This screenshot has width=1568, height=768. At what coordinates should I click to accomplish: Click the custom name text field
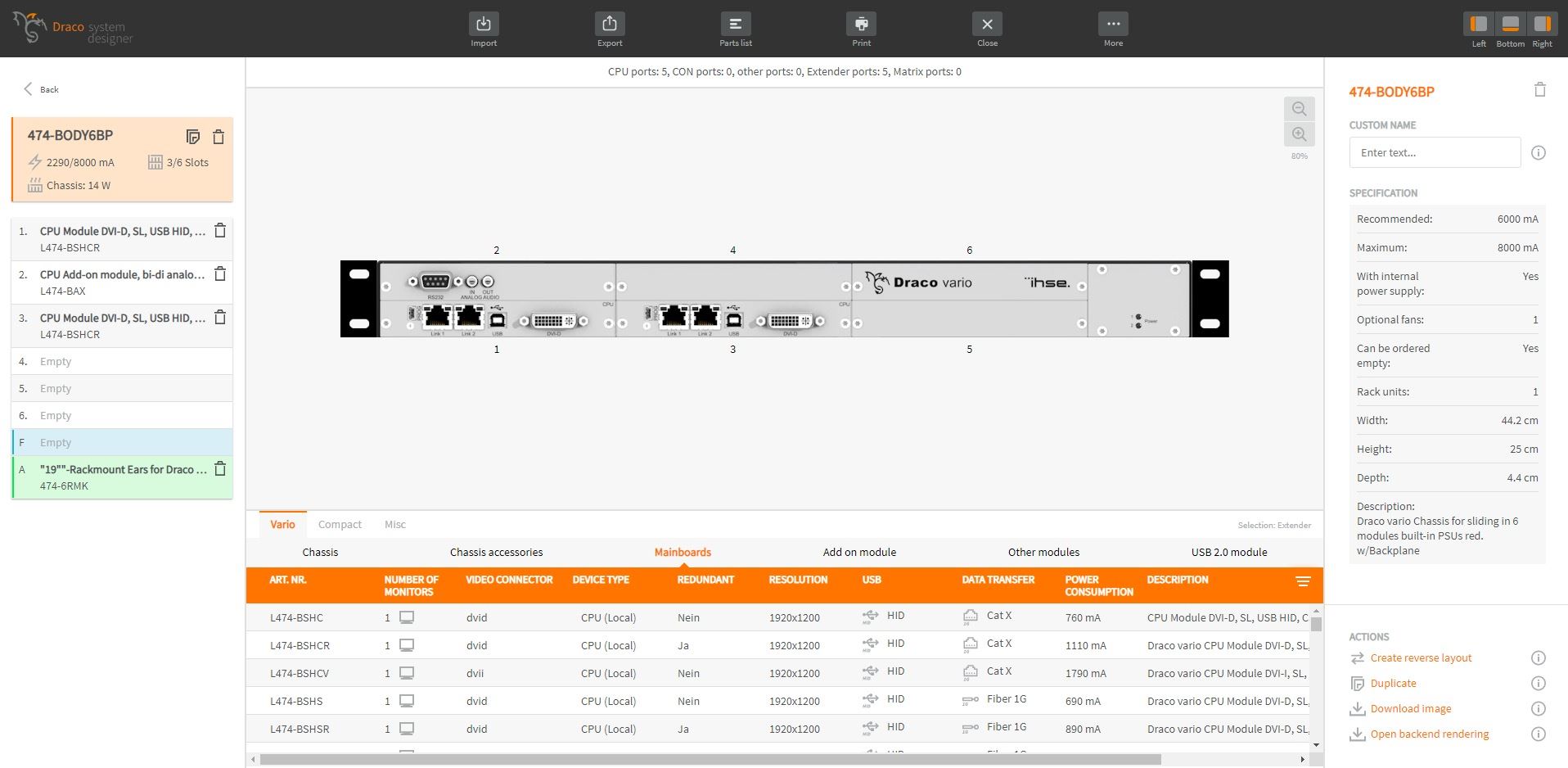pos(1434,153)
